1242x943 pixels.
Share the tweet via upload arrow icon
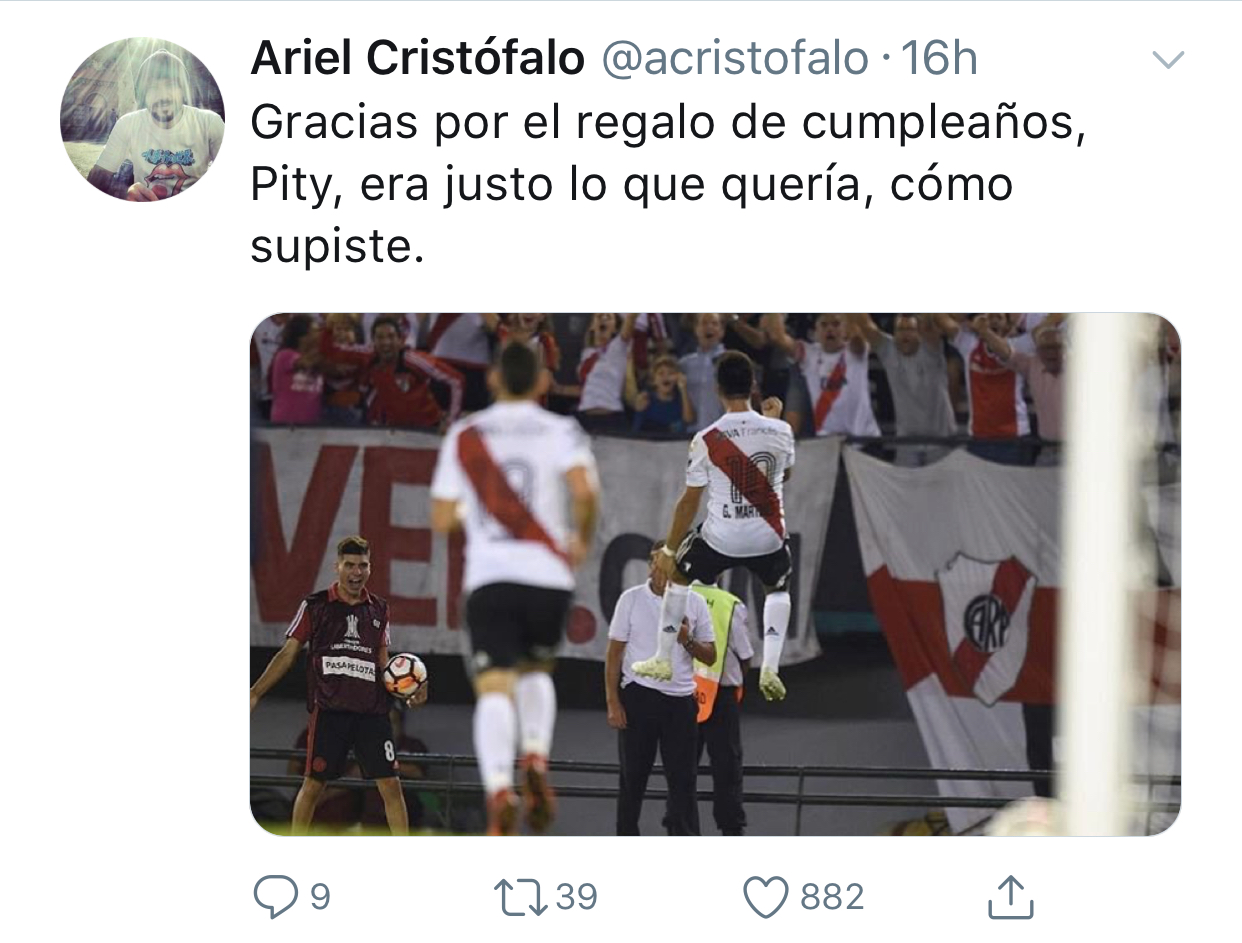pyautogui.click(x=1010, y=897)
